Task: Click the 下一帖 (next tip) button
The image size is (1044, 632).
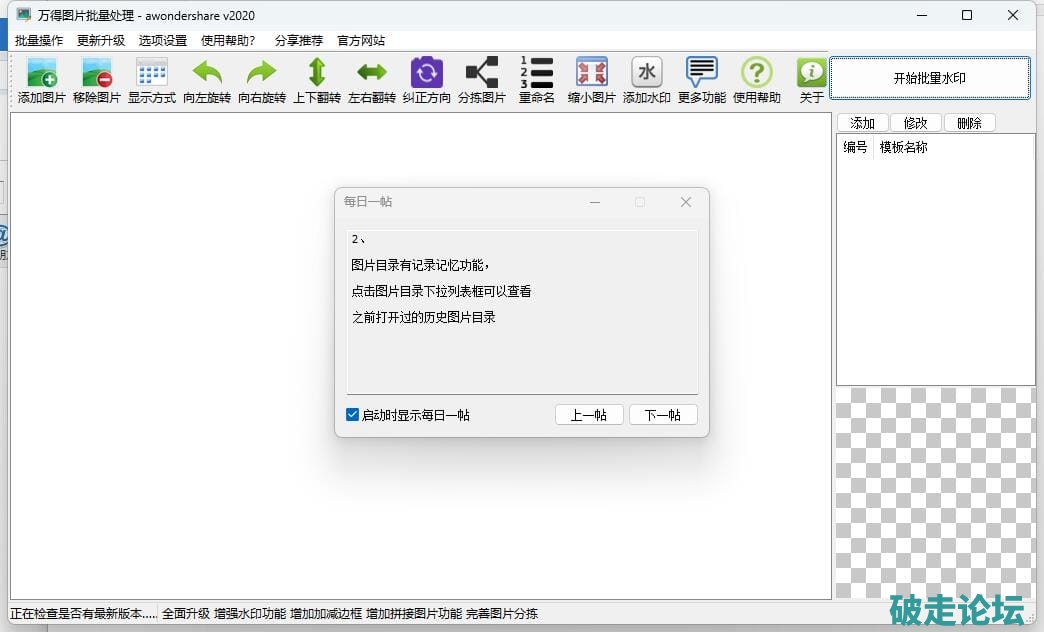Action: (x=663, y=415)
